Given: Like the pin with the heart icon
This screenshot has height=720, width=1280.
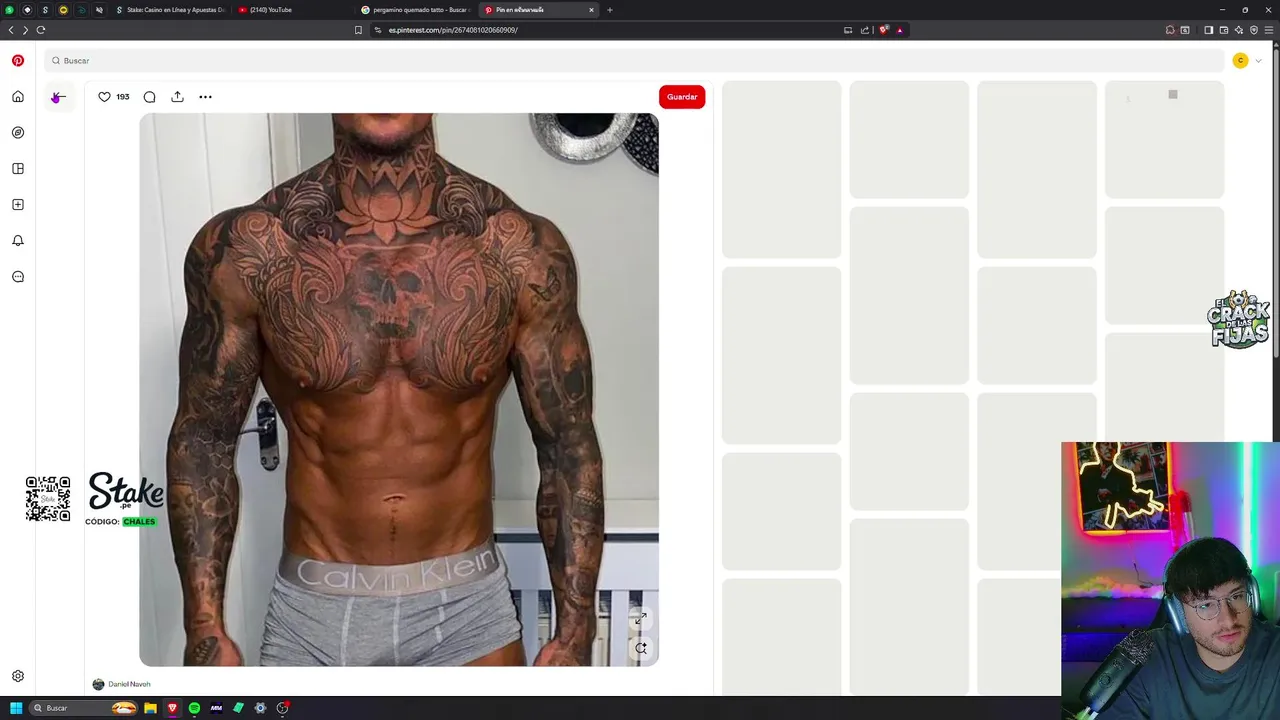Looking at the screenshot, I should click(x=104, y=97).
